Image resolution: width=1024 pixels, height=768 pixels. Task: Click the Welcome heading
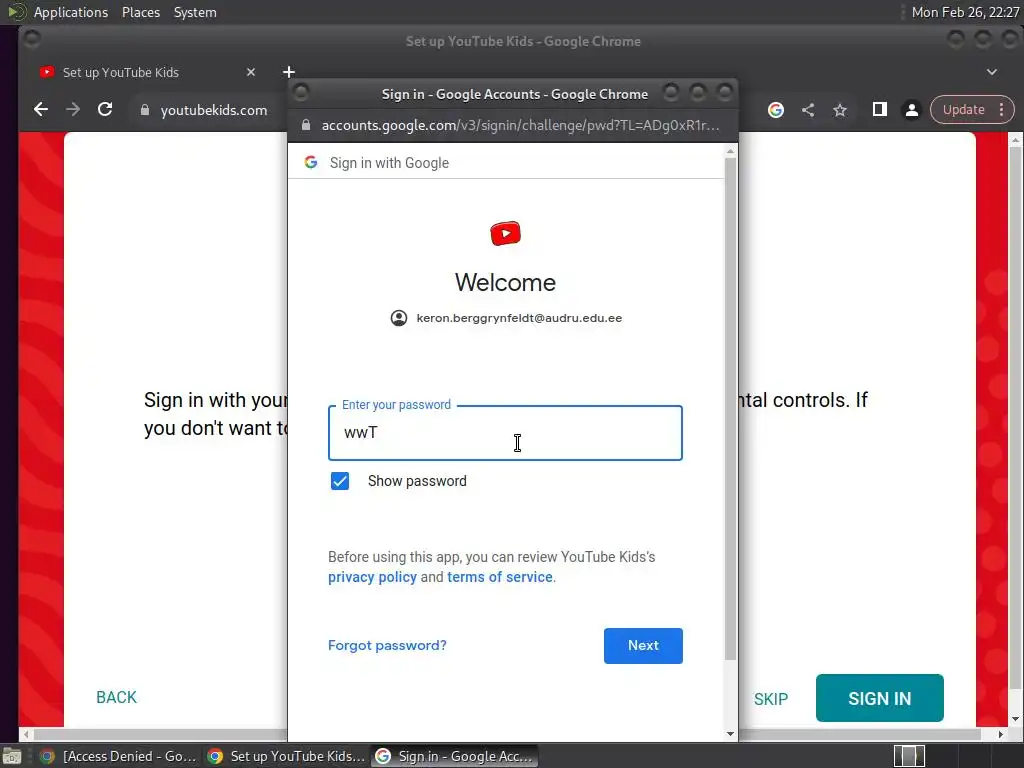tap(505, 282)
